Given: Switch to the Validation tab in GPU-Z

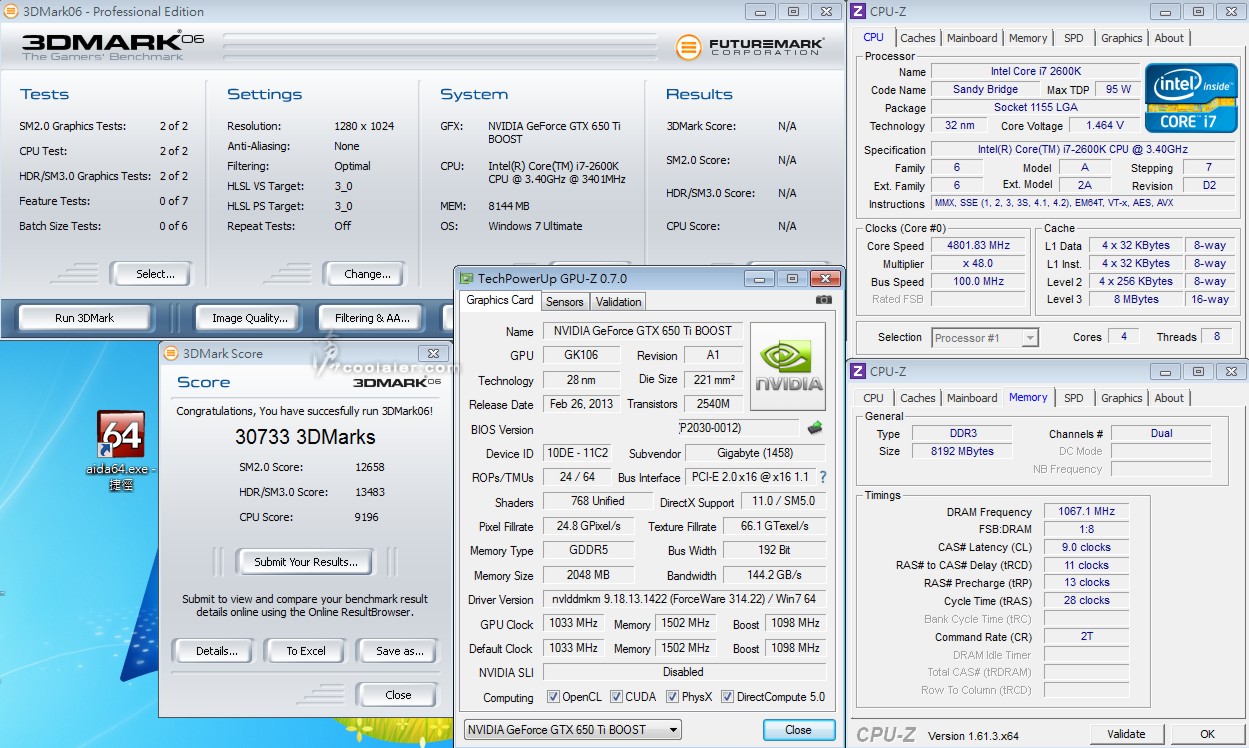Looking at the screenshot, I should tap(618, 301).
